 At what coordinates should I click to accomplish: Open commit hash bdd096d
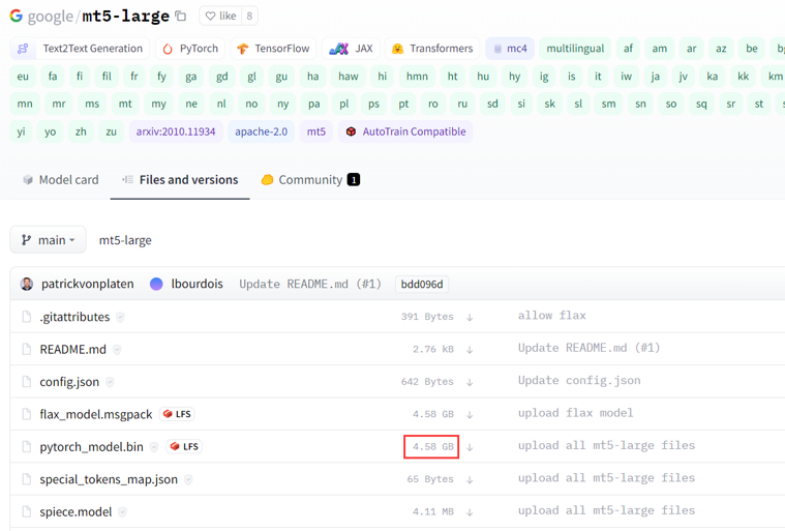pos(422,284)
